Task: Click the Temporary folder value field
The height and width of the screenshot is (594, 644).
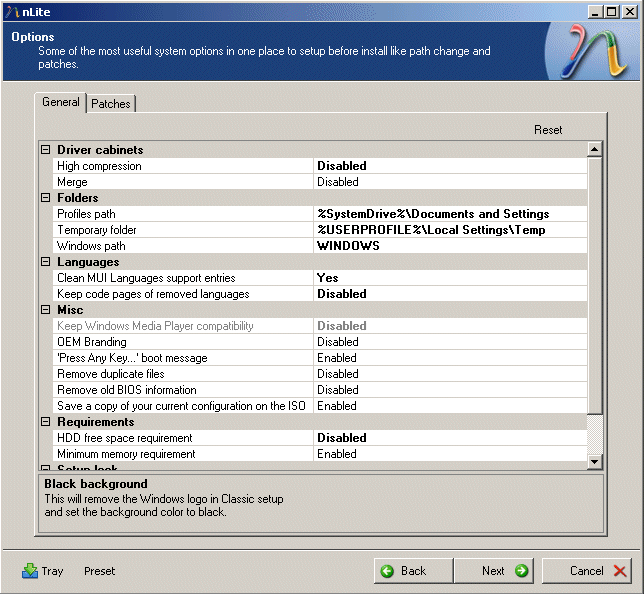Action: click(450, 230)
